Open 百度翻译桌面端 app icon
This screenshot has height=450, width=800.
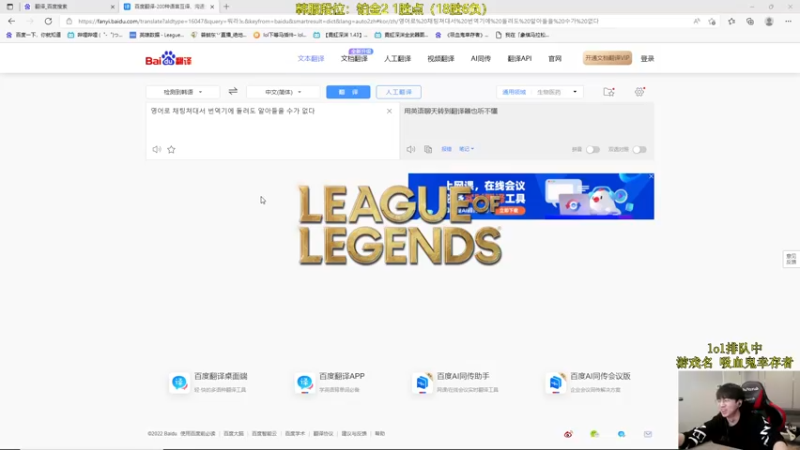tap(179, 383)
